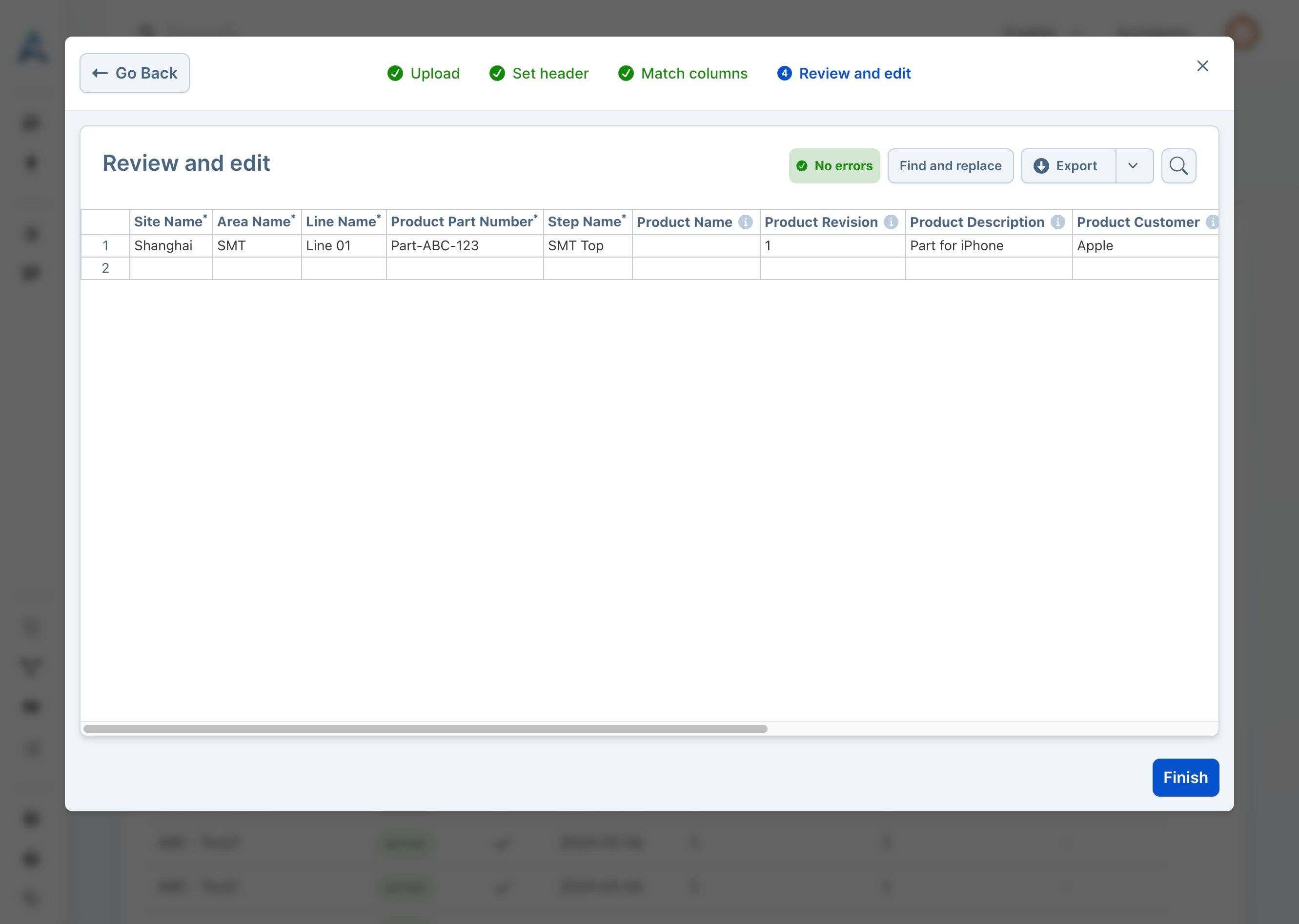The image size is (1299, 924).
Task: Click the Product Description info icon
Action: click(x=1058, y=222)
